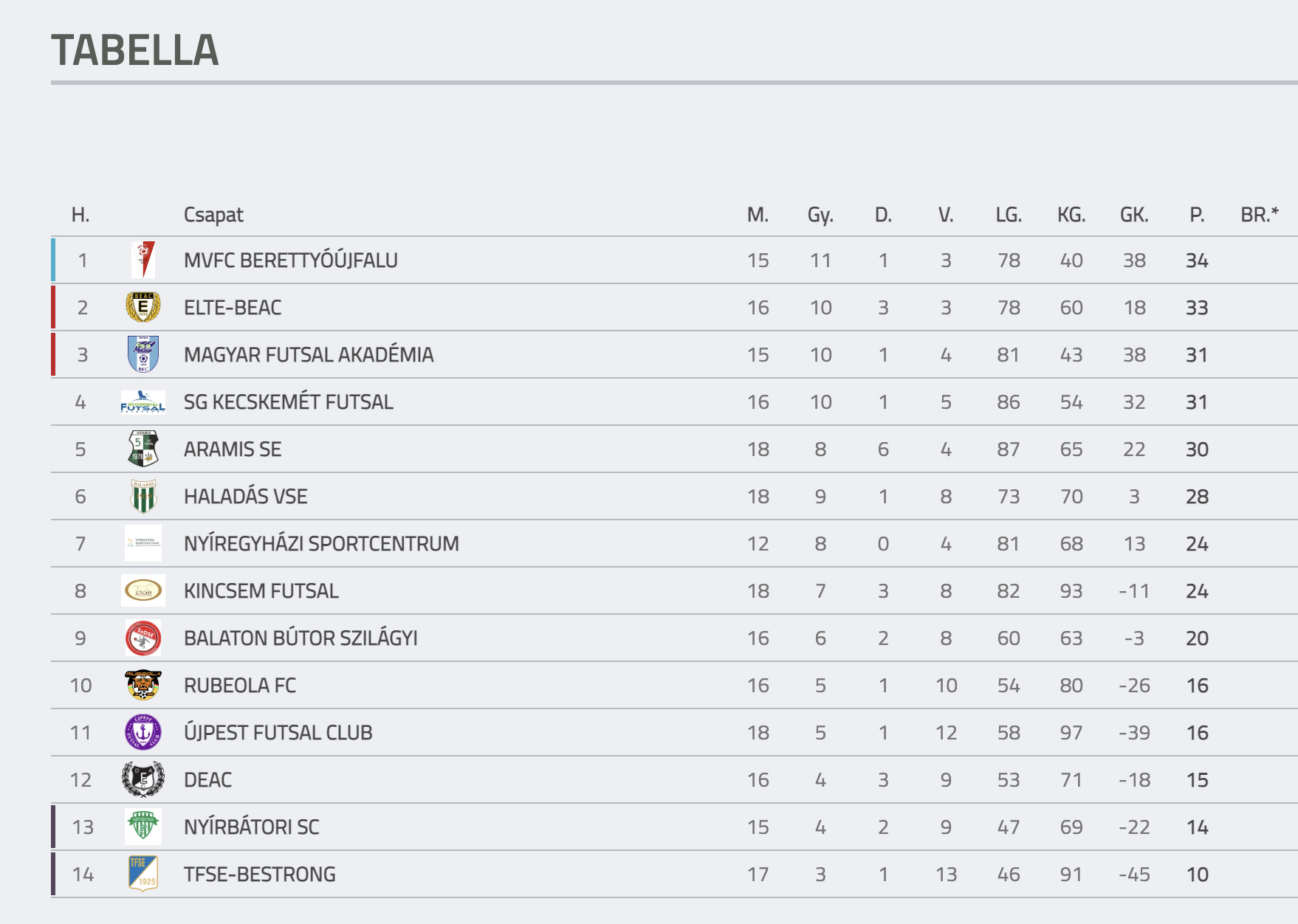Click the Rubeola FC badge
1298x924 pixels.
click(143, 685)
